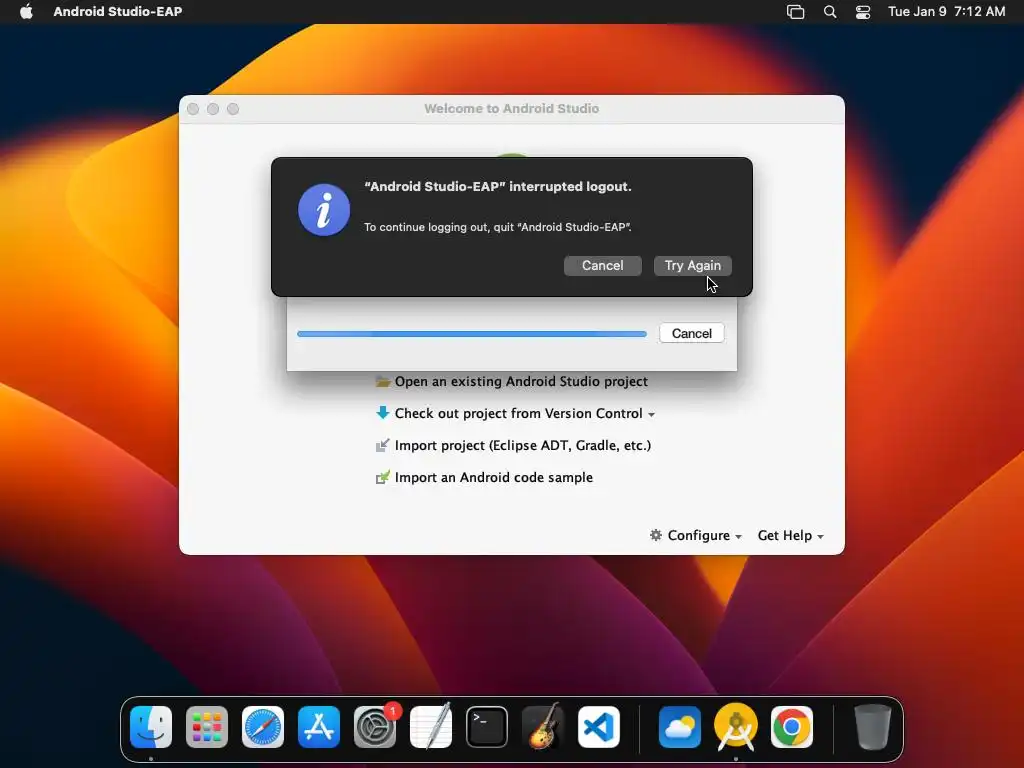Image resolution: width=1024 pixels, height=768 pixels.
Task: Open the Configure dropdown menu
Action: (704, 536)
